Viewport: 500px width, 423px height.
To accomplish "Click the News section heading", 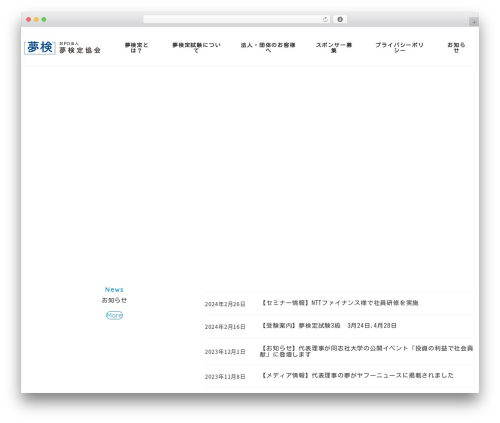I will coord(114,290).
